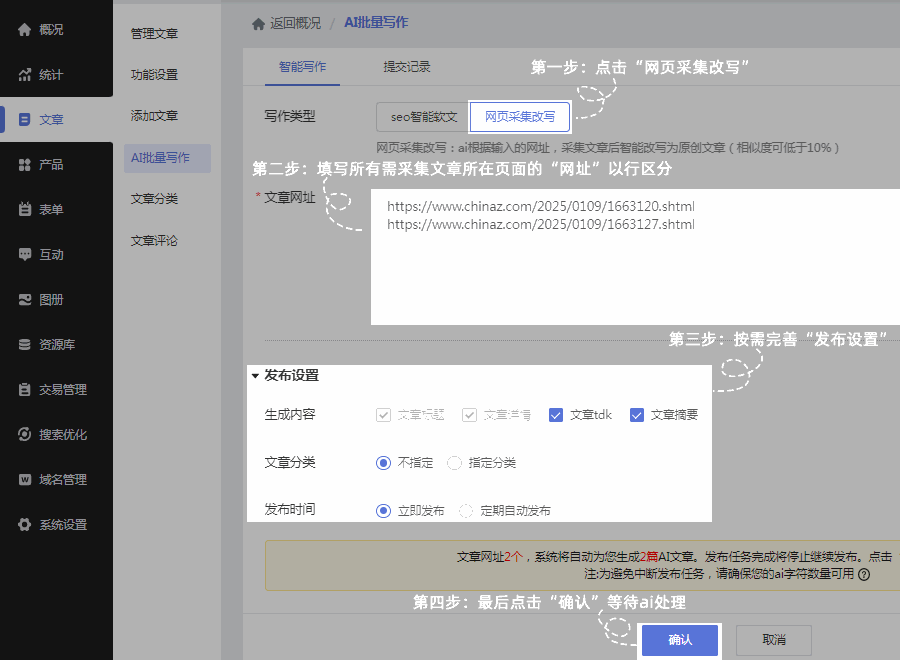900x660 pixels.
Task: Select 网页采集改写 writing type
Action: point(520,117)
